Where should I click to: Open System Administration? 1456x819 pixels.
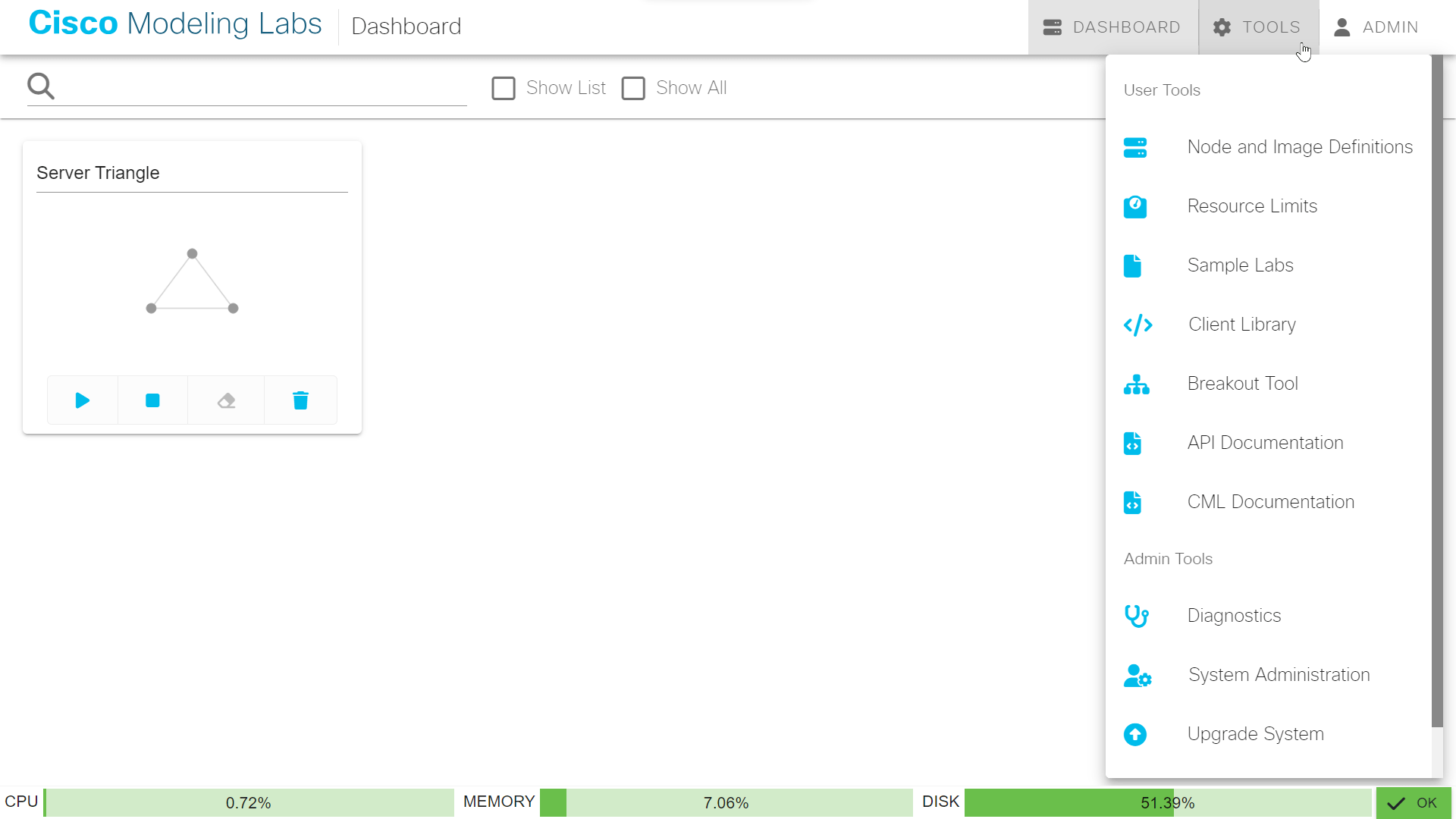click(x=1279, y=674)
